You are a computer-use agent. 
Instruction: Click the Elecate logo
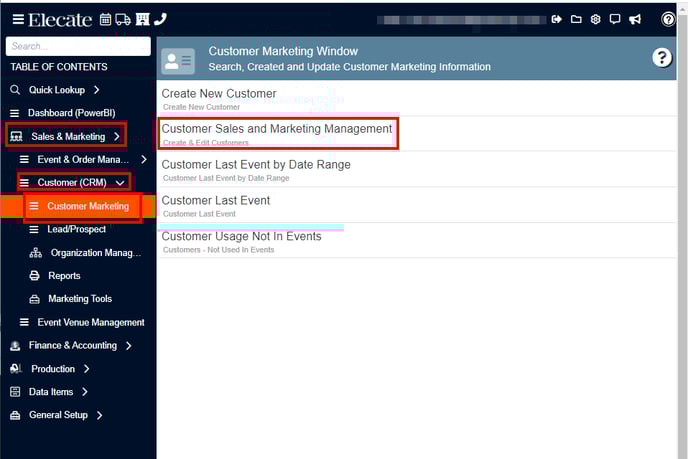click(60, 20)
